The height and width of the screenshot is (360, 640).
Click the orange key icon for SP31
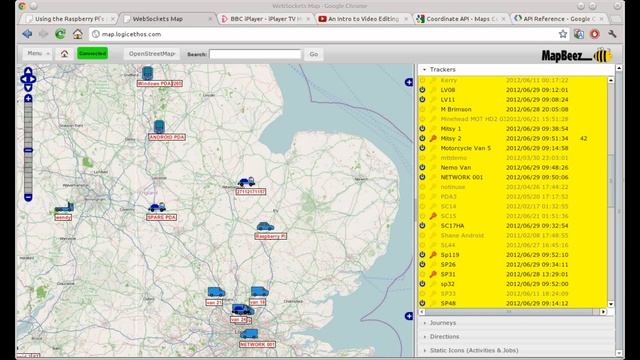[433, 274]
